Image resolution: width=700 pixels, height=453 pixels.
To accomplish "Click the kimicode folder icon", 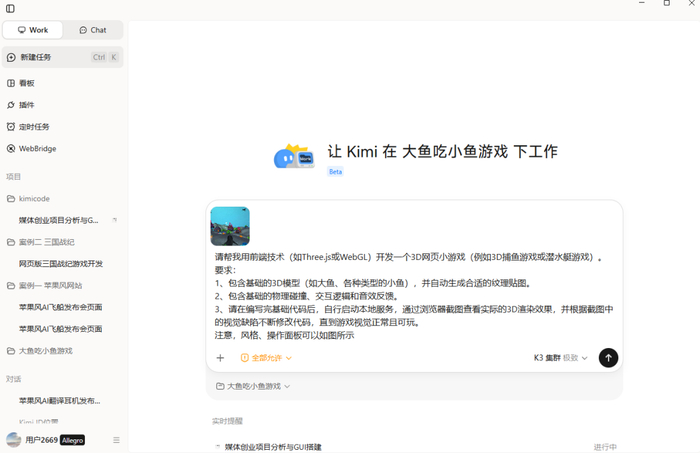I will (11, 199).
